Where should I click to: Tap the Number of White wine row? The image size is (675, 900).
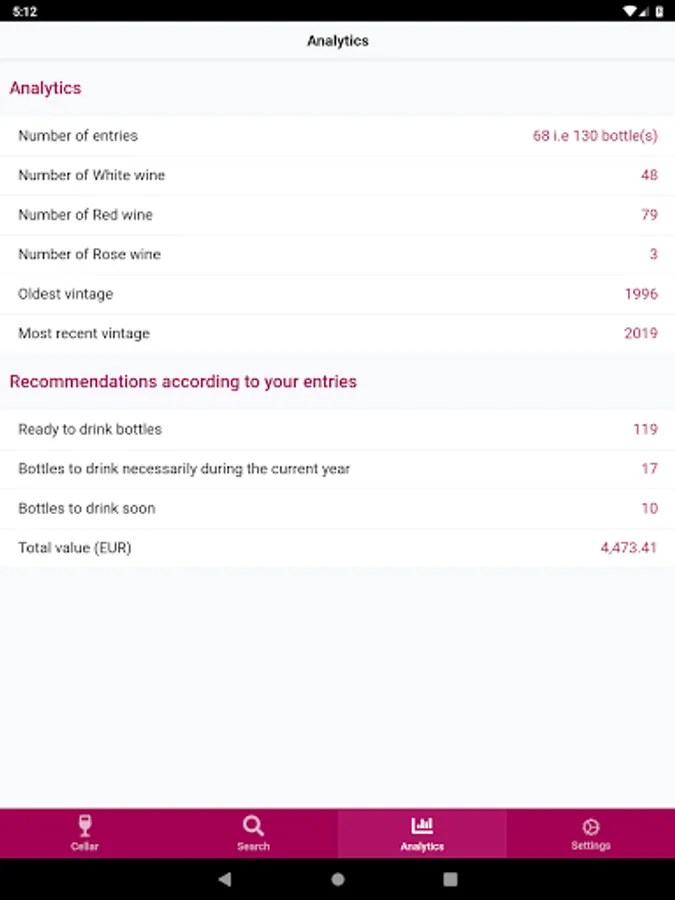tap(337, 175)
